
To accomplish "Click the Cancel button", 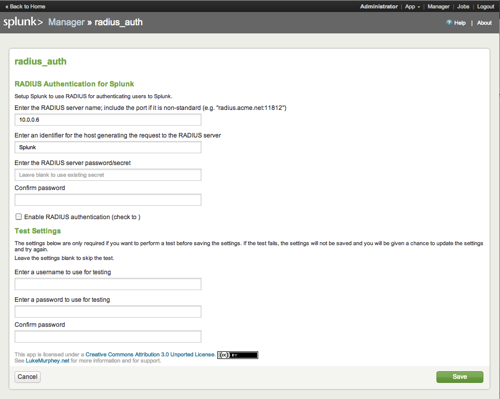I will tap(27, 377).
